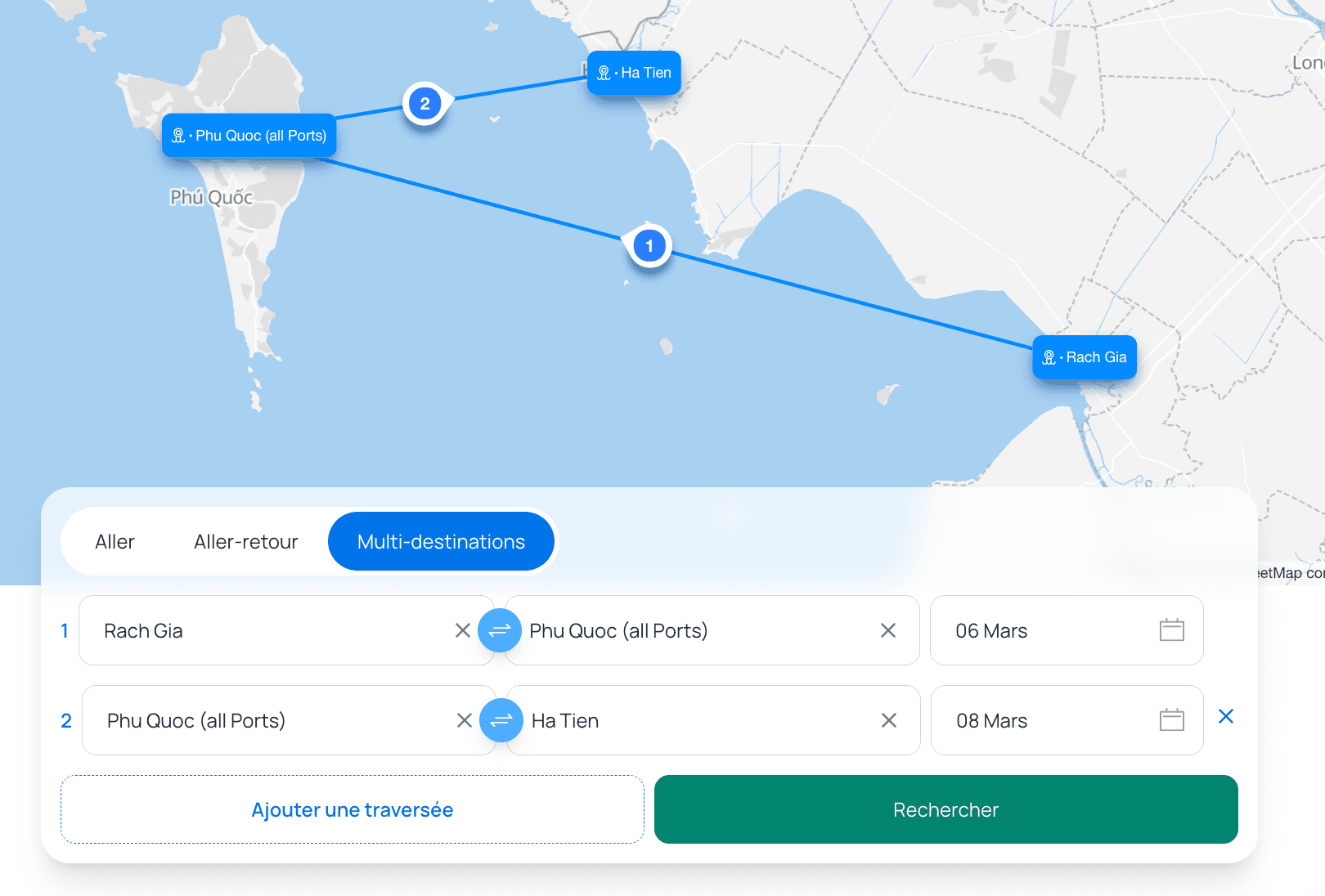This screenshot has height=896, width=1325.
Task: Clear the Ha Tien arrival field
Action: (888, 720)
